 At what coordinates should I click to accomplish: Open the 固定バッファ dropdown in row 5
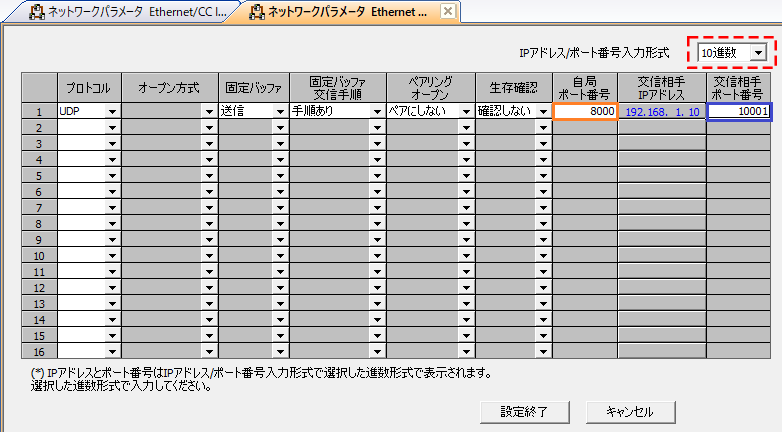280,176
